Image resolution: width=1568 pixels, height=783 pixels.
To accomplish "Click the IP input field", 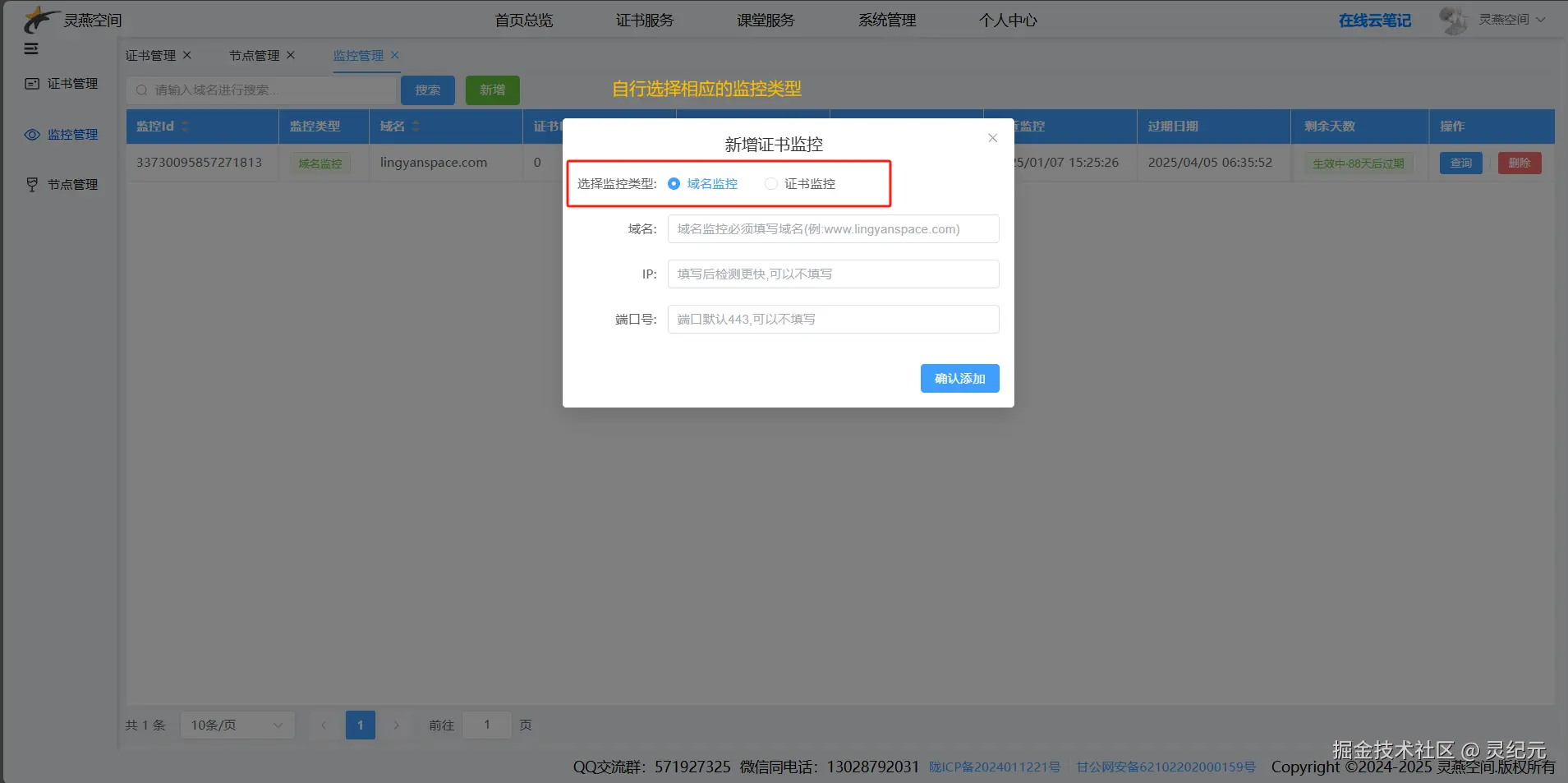I will pyautogui.click(x=834, y=274).
